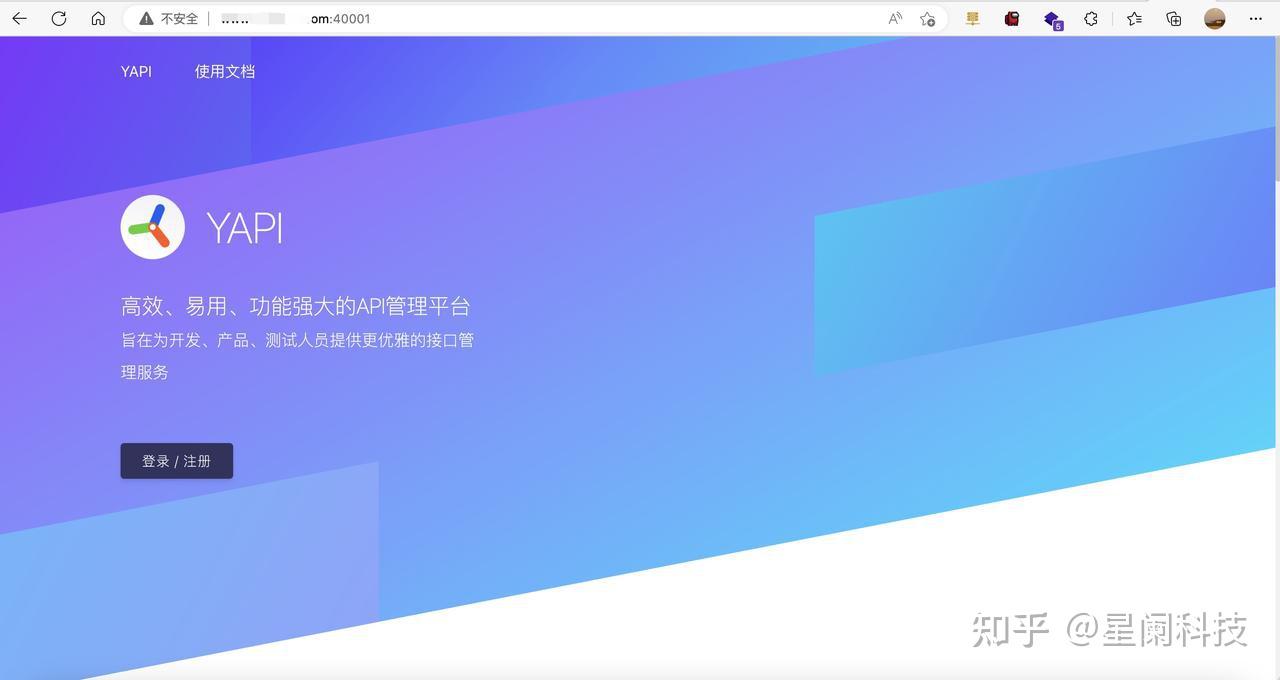Screen dimensions: 1280x680
Task: Click the 登录 / 注册 button
Action: coord(176,461)
